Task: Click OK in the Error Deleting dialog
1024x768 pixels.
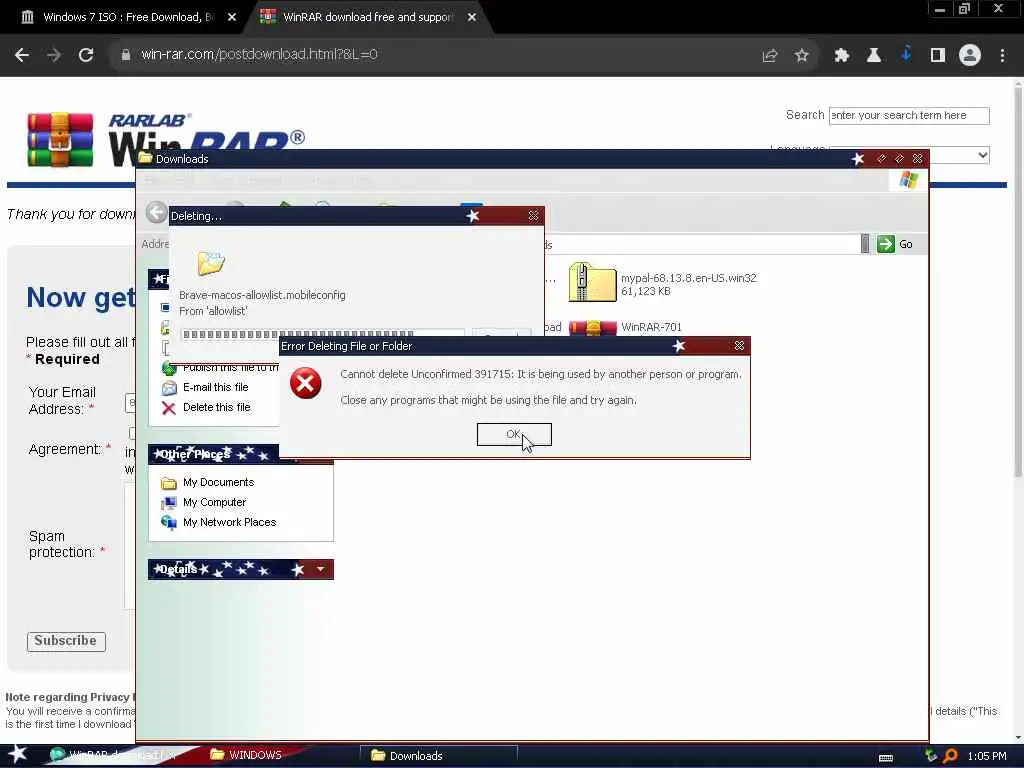Action: point(514,434)
